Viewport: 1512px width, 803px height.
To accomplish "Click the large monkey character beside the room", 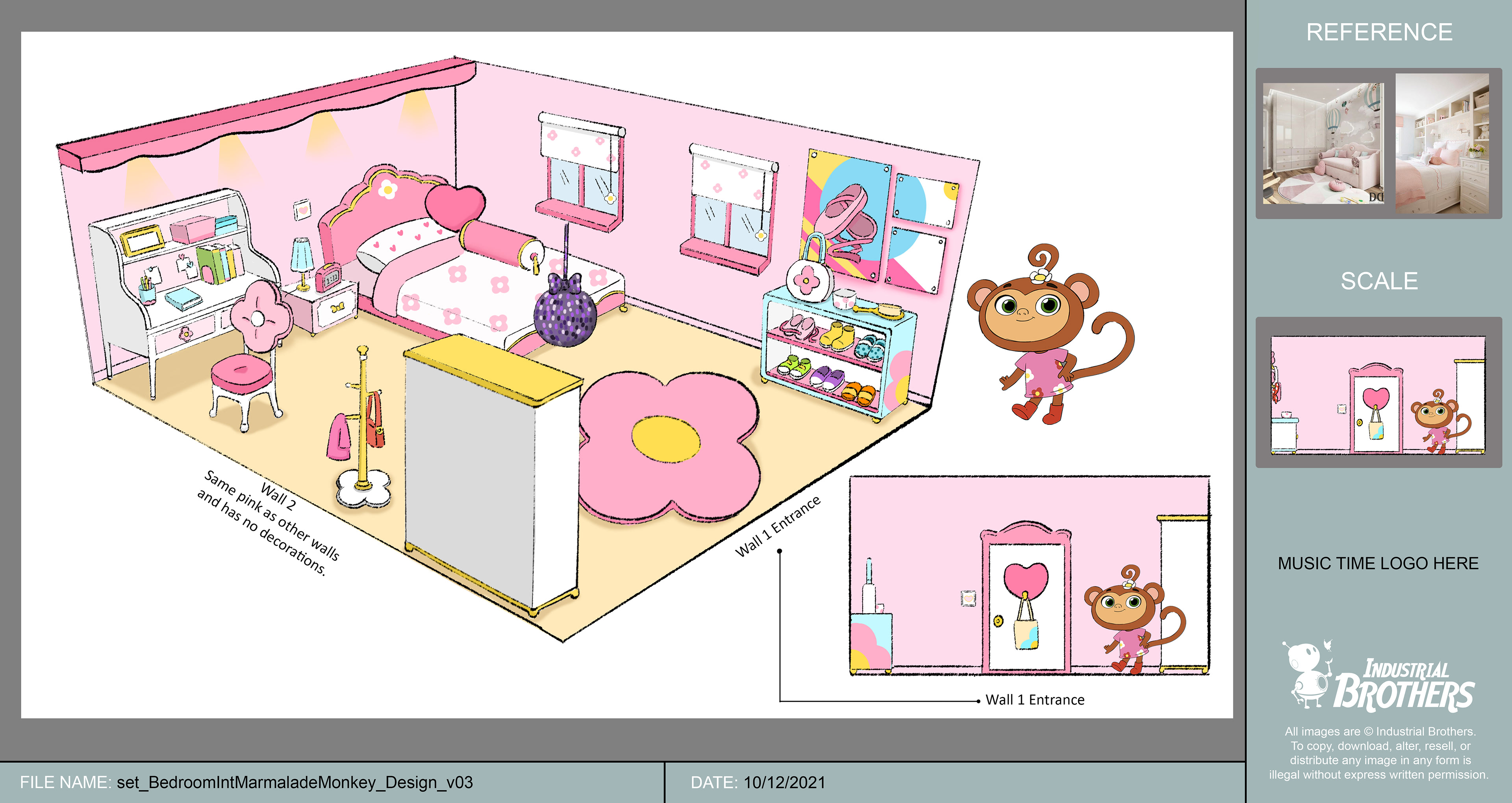I will point(1050,335).
